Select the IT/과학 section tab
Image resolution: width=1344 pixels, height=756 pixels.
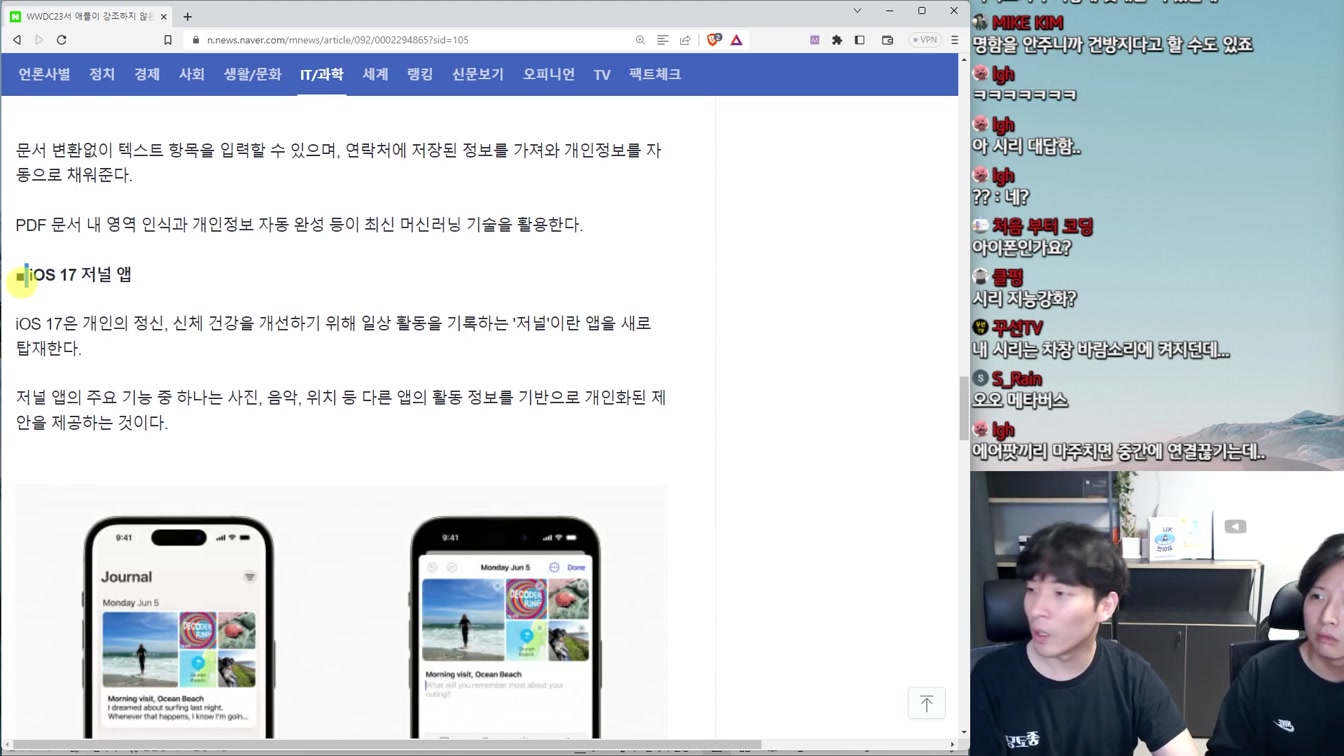pyautogui.click(x=322, y=74)
